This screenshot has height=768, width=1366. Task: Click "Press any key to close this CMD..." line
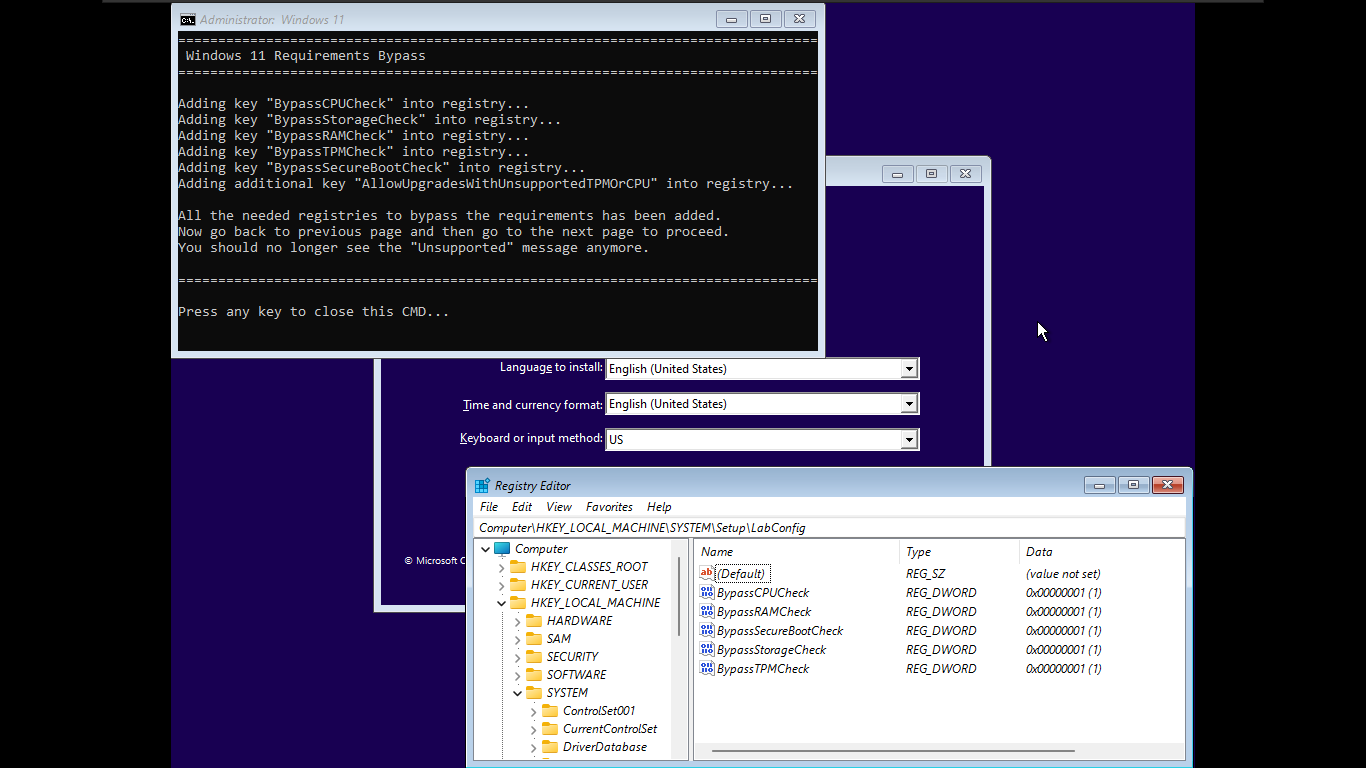coord(314,311)
